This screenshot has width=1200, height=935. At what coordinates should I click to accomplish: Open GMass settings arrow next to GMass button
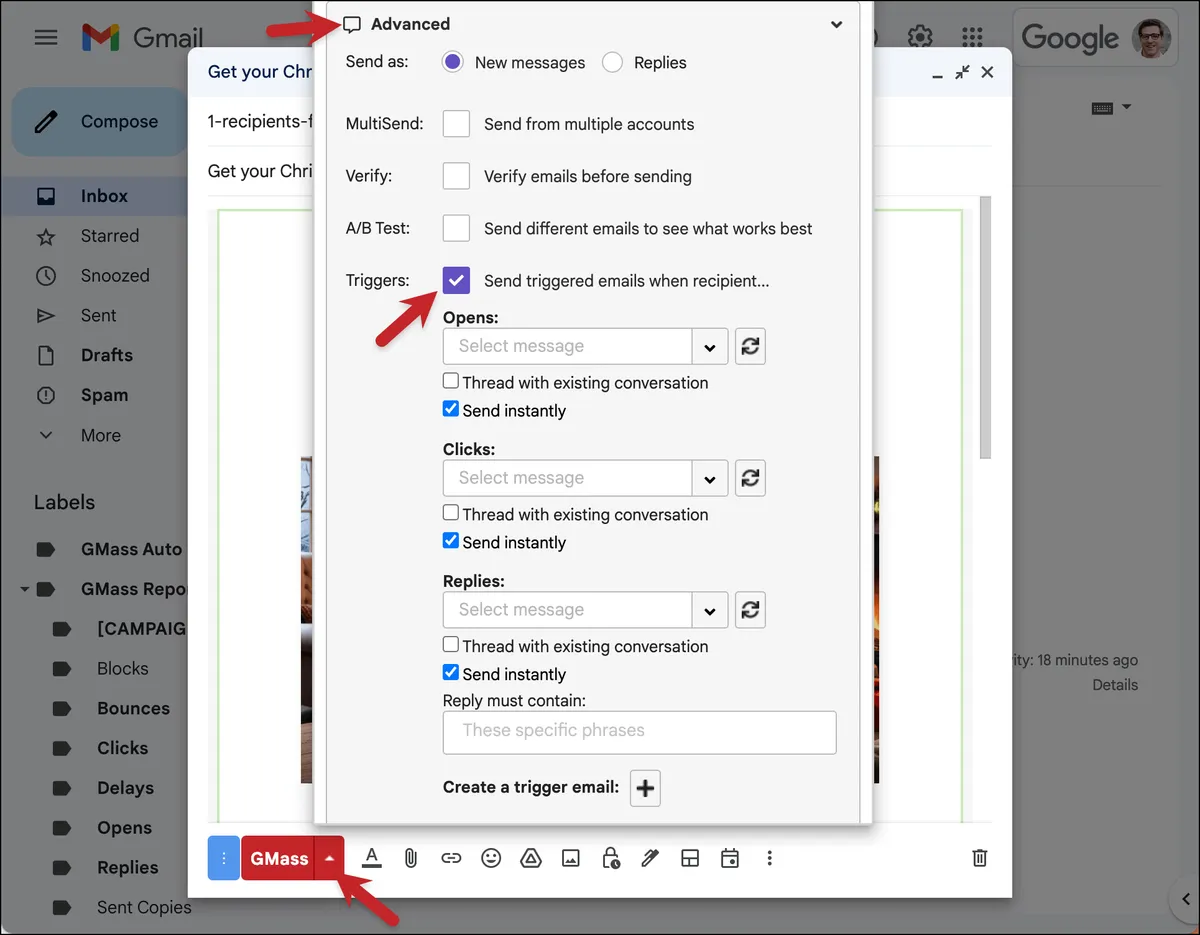click(x=329, y=858)
